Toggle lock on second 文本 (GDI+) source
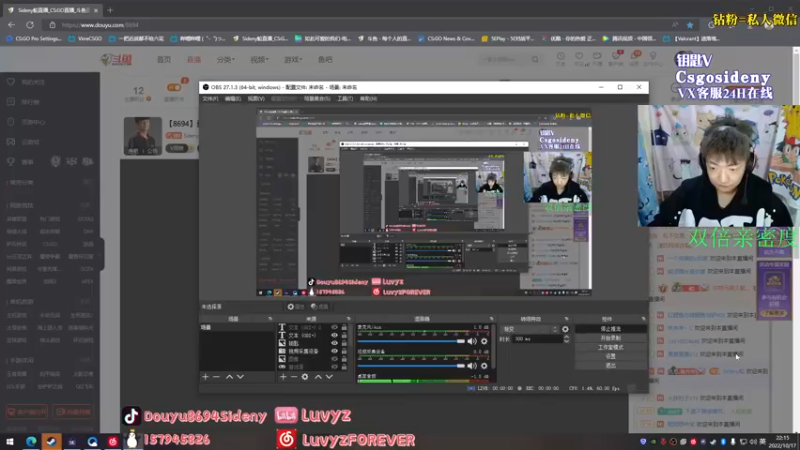 coord(344,335)
